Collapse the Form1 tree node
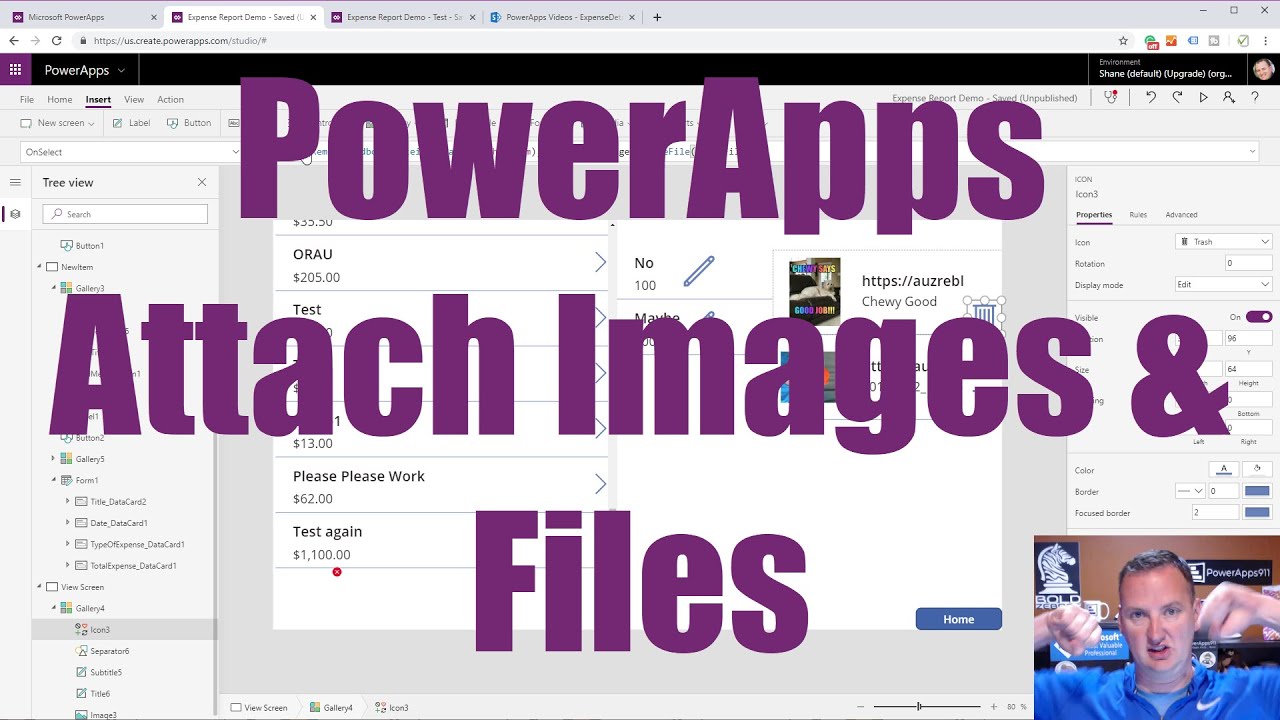Screen dimensions: 1280x720 53,480
